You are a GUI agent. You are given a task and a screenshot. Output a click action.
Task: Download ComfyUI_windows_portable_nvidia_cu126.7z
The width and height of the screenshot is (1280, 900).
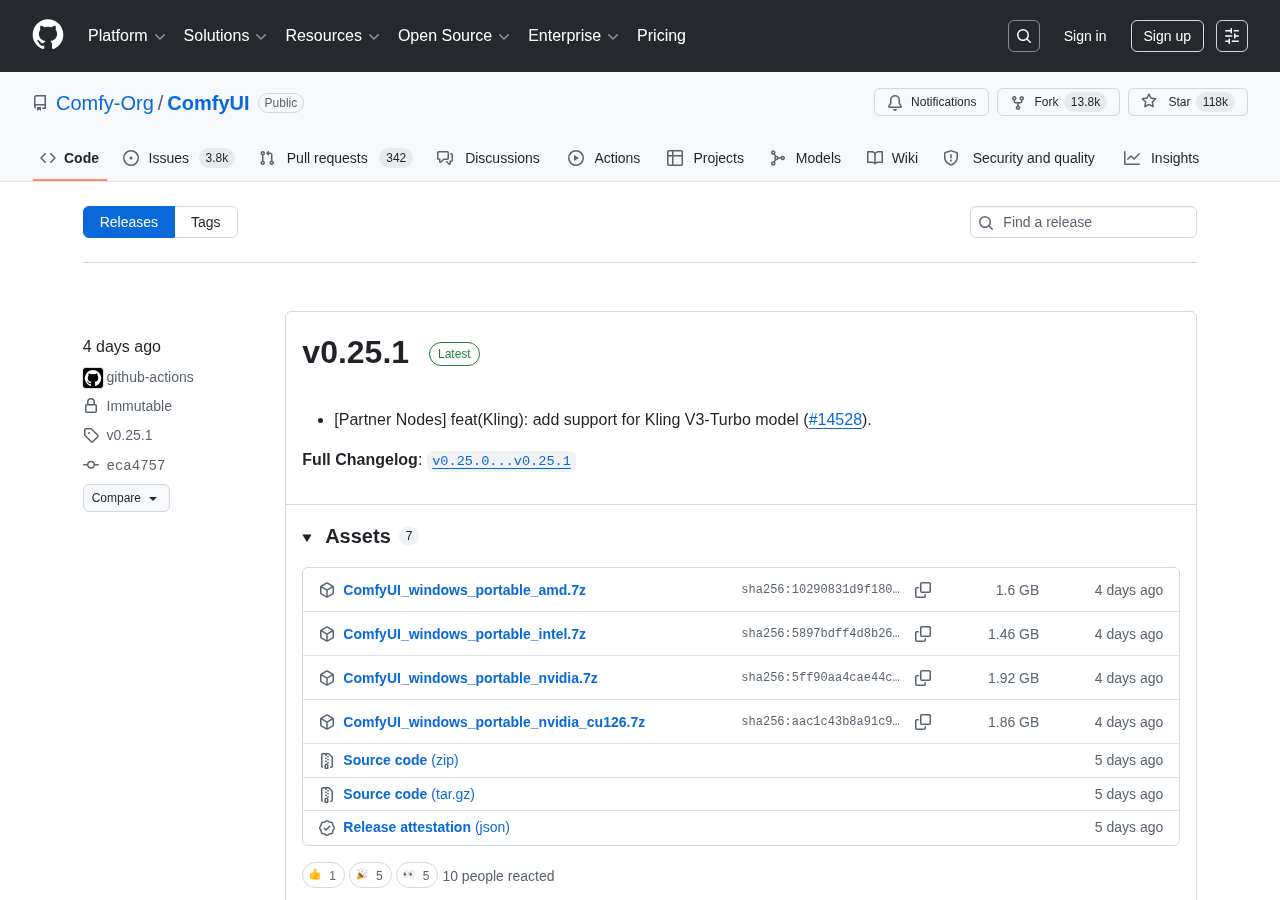494,722
